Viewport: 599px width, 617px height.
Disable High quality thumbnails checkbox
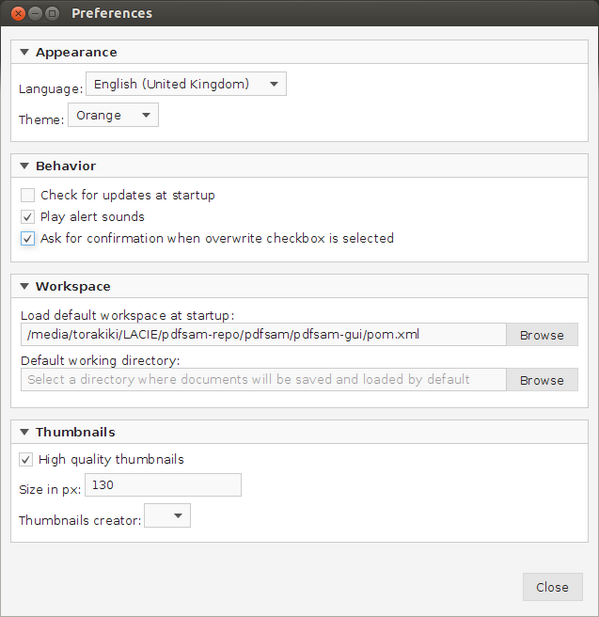(26, 459)
